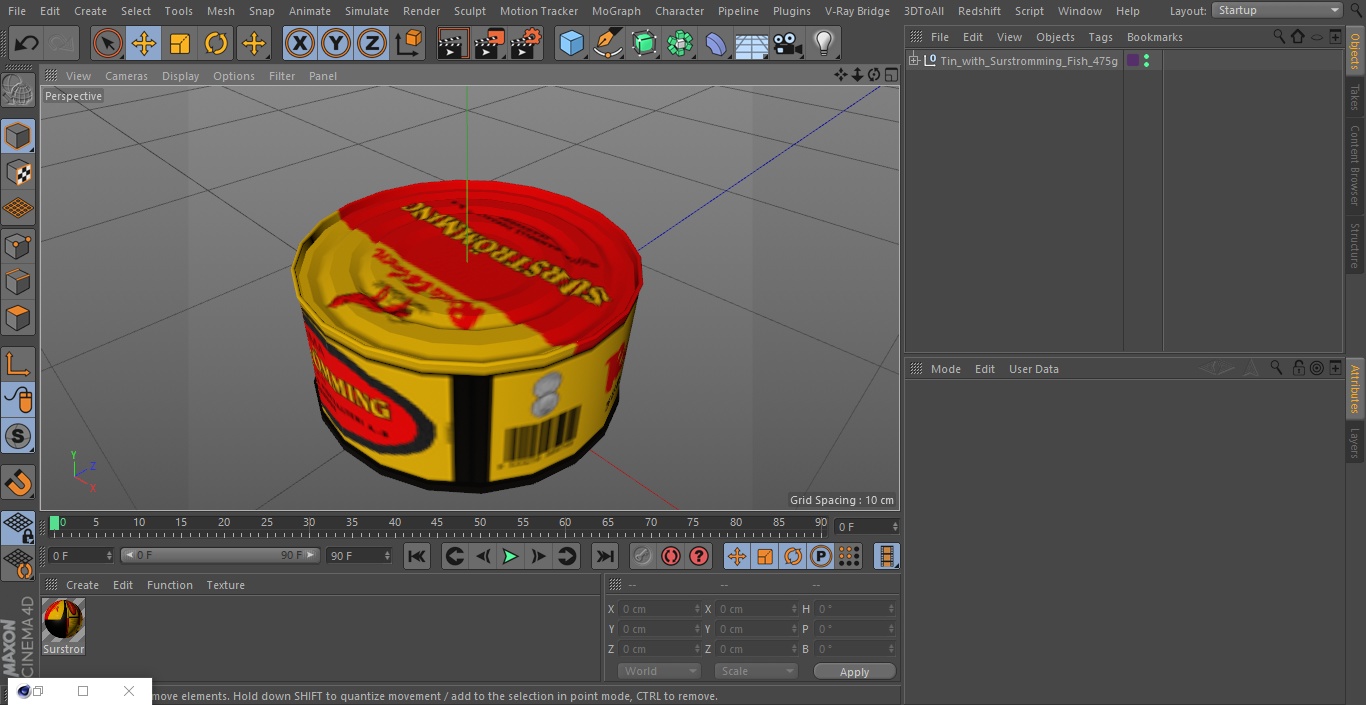Toggle editor visibility dots for tin object
The height and width of the screenshot is (705, 1366).
tap(1146, 61)
